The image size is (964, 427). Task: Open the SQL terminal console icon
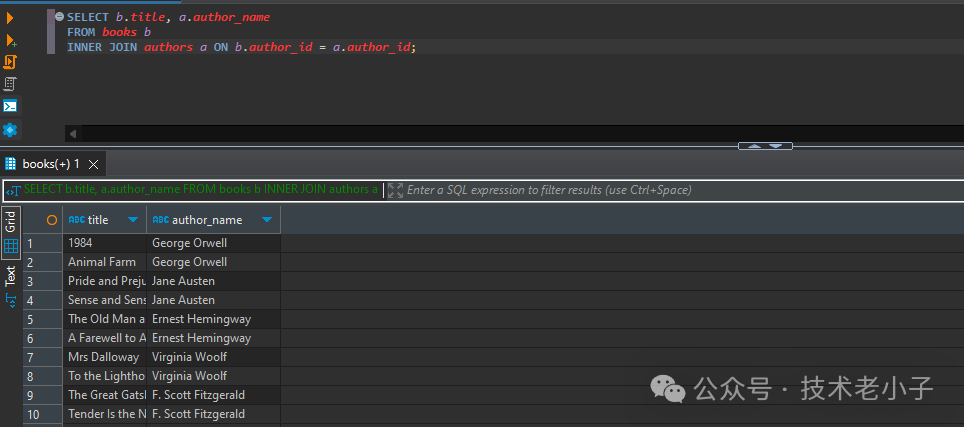[11, 106]
